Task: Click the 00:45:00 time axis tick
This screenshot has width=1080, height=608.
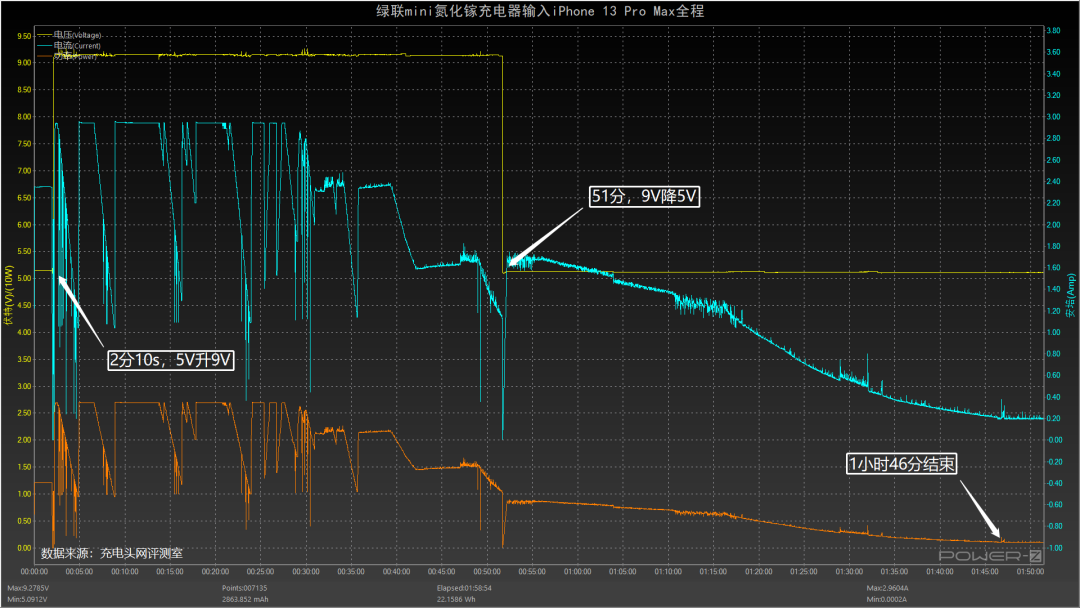Action: point(442,572)
